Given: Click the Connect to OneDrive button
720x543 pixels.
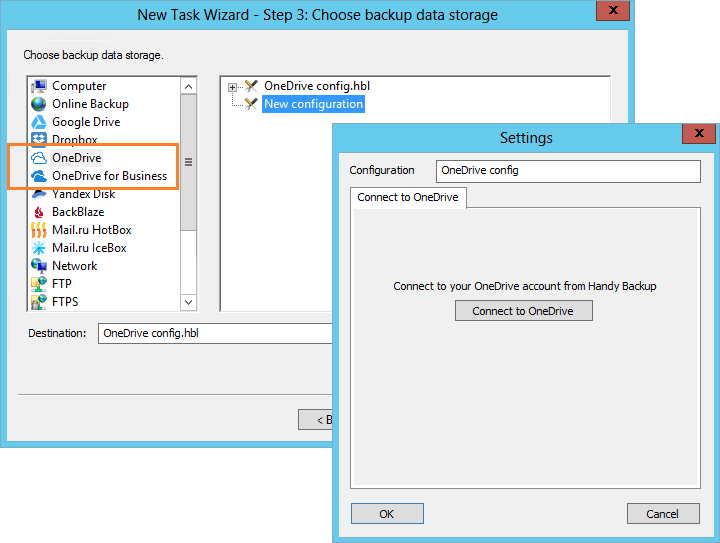Looking at the screenshot, I should (x=523, y=311).
